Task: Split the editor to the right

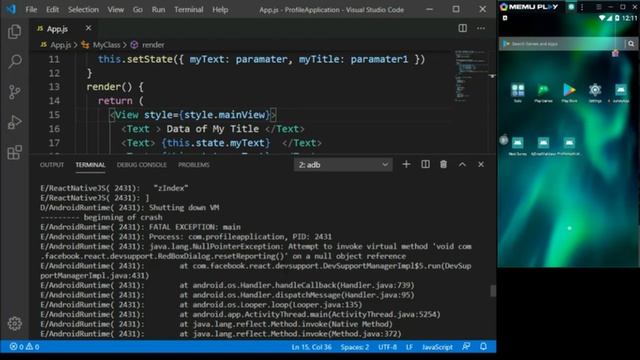Action: point(462,28)
